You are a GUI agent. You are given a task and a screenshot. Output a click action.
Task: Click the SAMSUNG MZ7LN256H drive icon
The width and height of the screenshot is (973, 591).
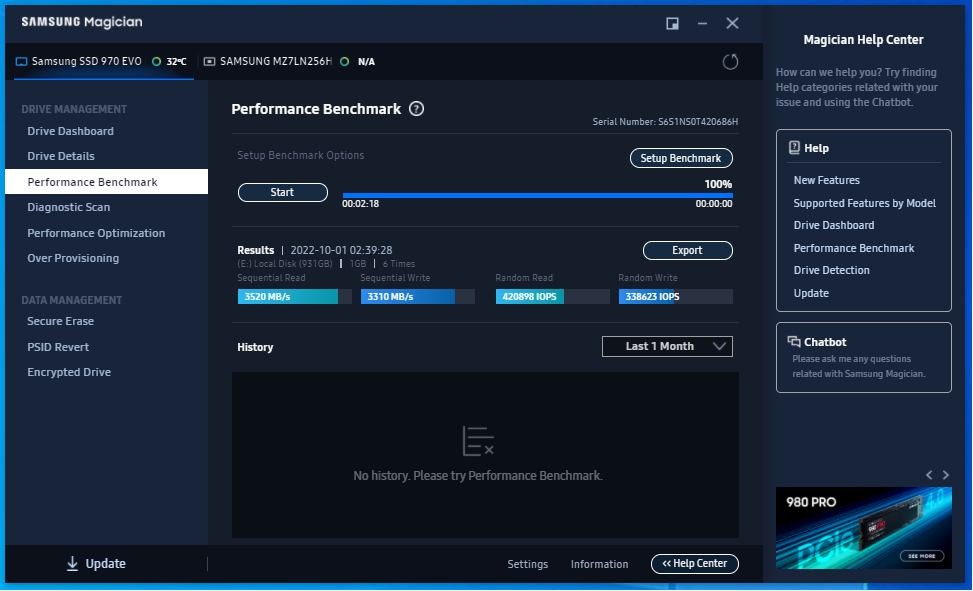pos(210,61)
